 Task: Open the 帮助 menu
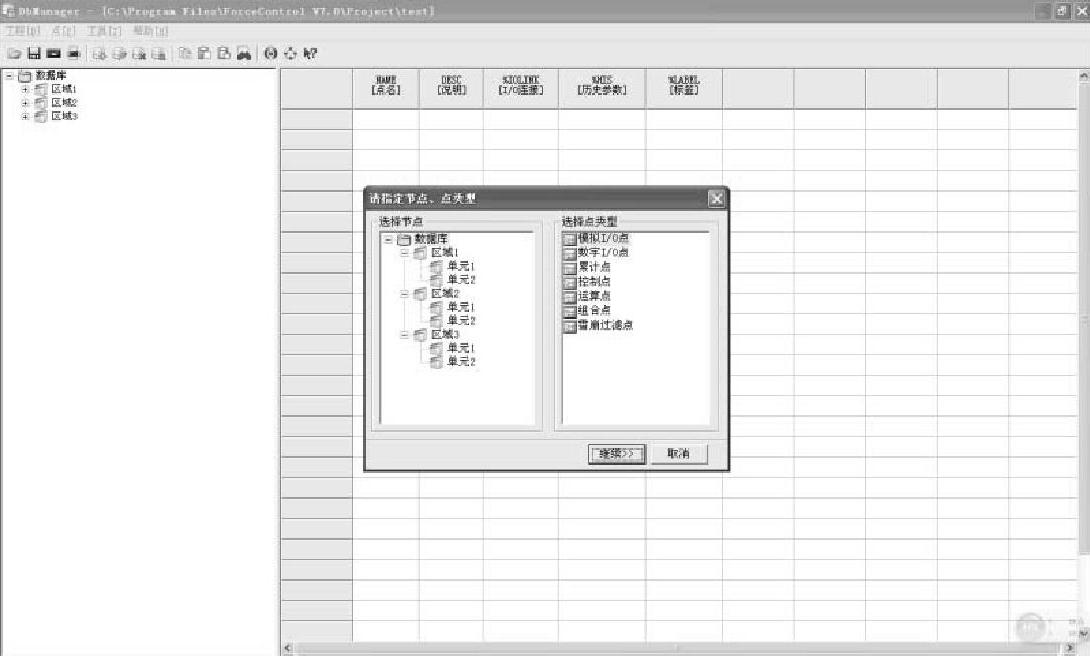tap(150, 31)
